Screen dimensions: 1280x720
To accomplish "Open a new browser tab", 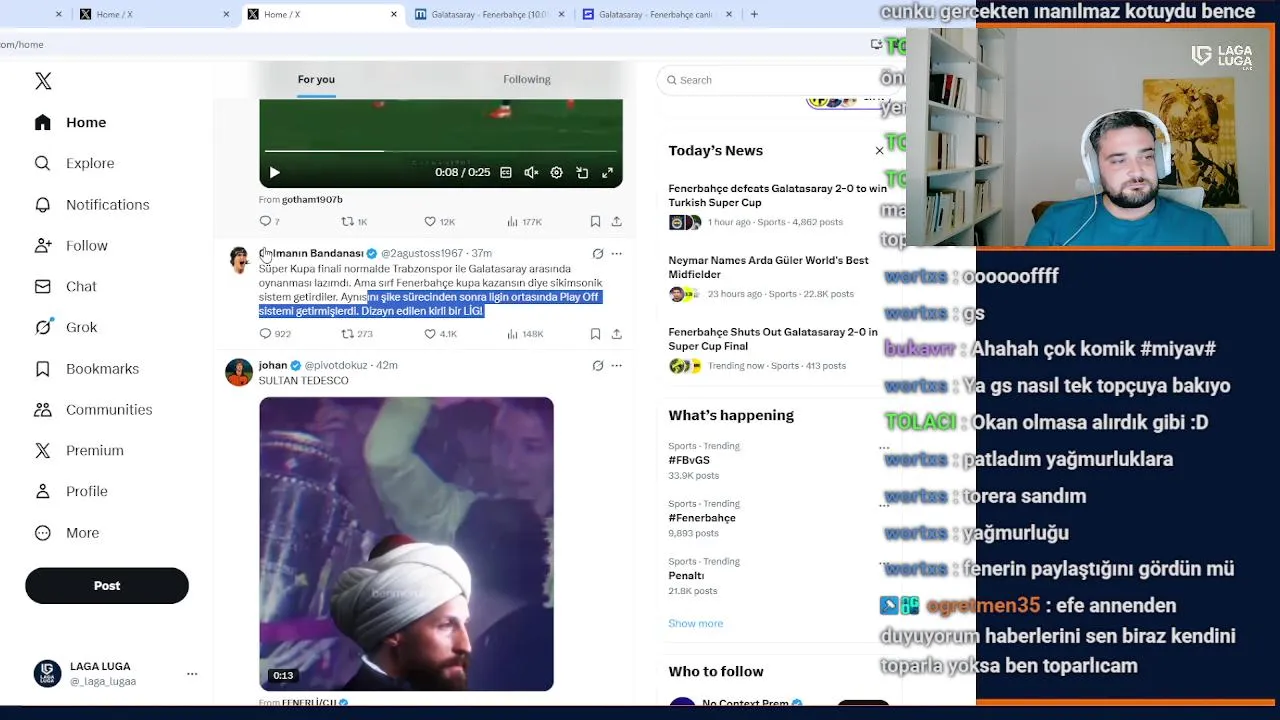I will [754, 14].
